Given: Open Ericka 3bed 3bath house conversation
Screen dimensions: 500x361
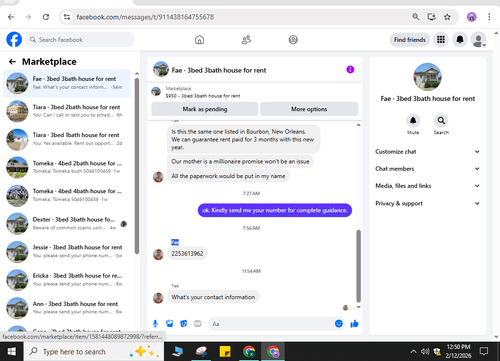Looking at the screenshot, I should 67,280.
